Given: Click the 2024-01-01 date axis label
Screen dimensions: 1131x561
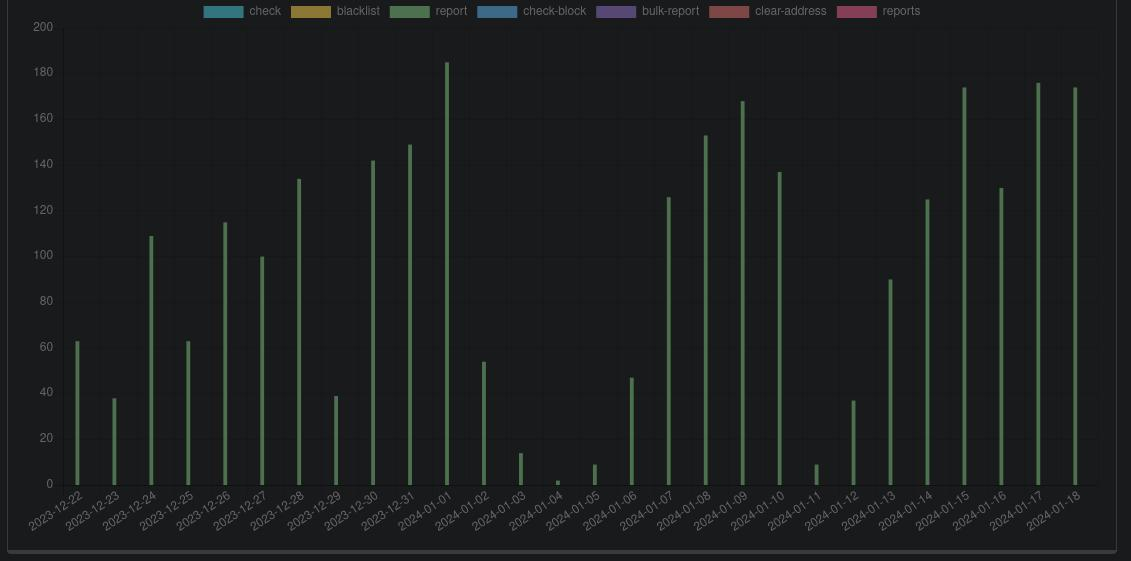Looking at the screenshot, I should [425, 511].
